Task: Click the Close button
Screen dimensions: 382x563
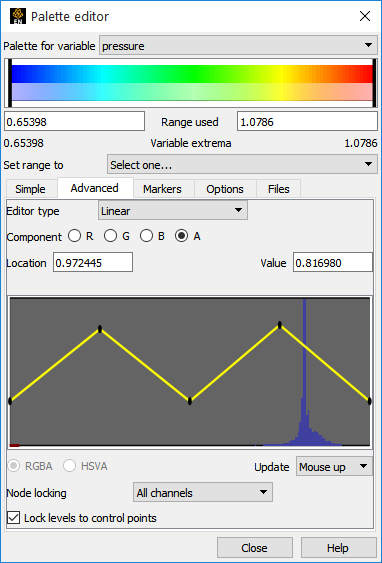Action: pyautogui.click(x=255, y=548)
